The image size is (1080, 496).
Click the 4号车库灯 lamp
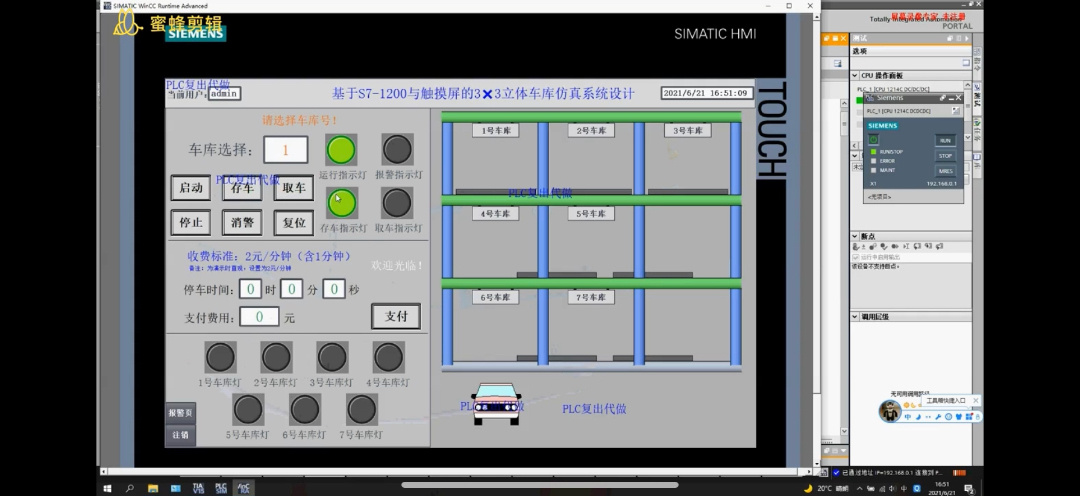pyautogui.click(x=388, y=358)
